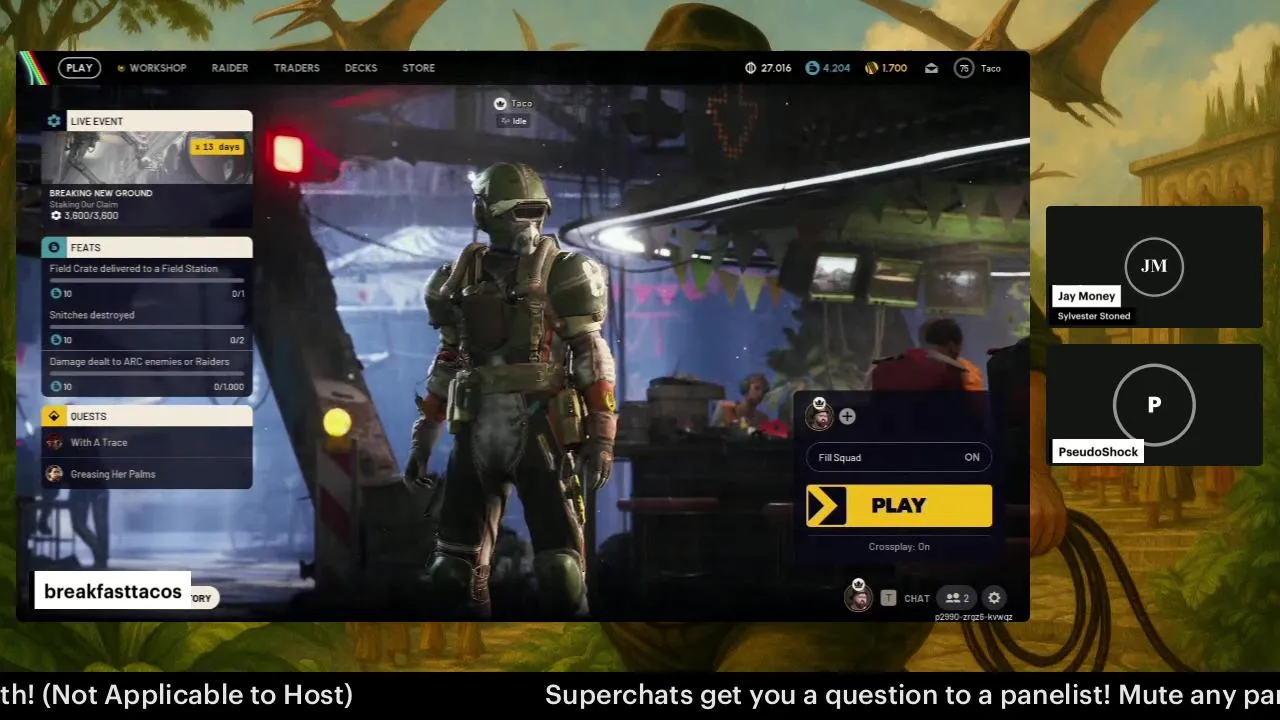This screenshot has height=720, width=1280.
Task: Click the With A Trace quest giver icon
Action: (54, 442)
